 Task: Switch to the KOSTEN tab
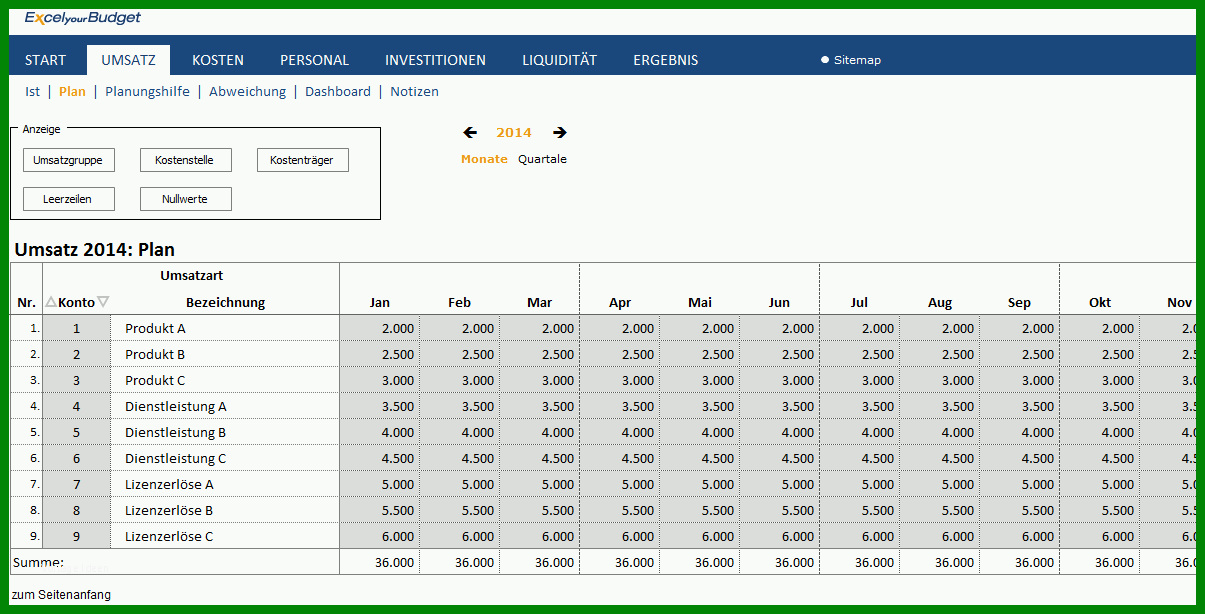(218, 60)
